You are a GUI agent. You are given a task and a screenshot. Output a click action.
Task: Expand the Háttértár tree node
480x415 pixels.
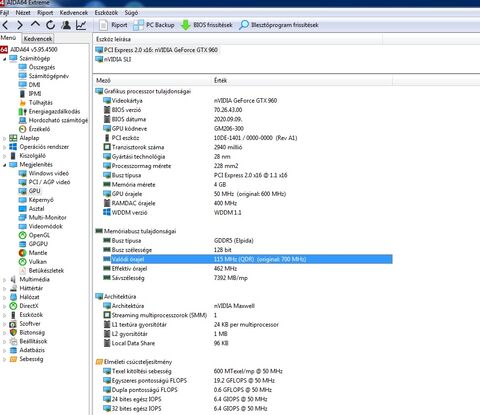tap(5, 288)
